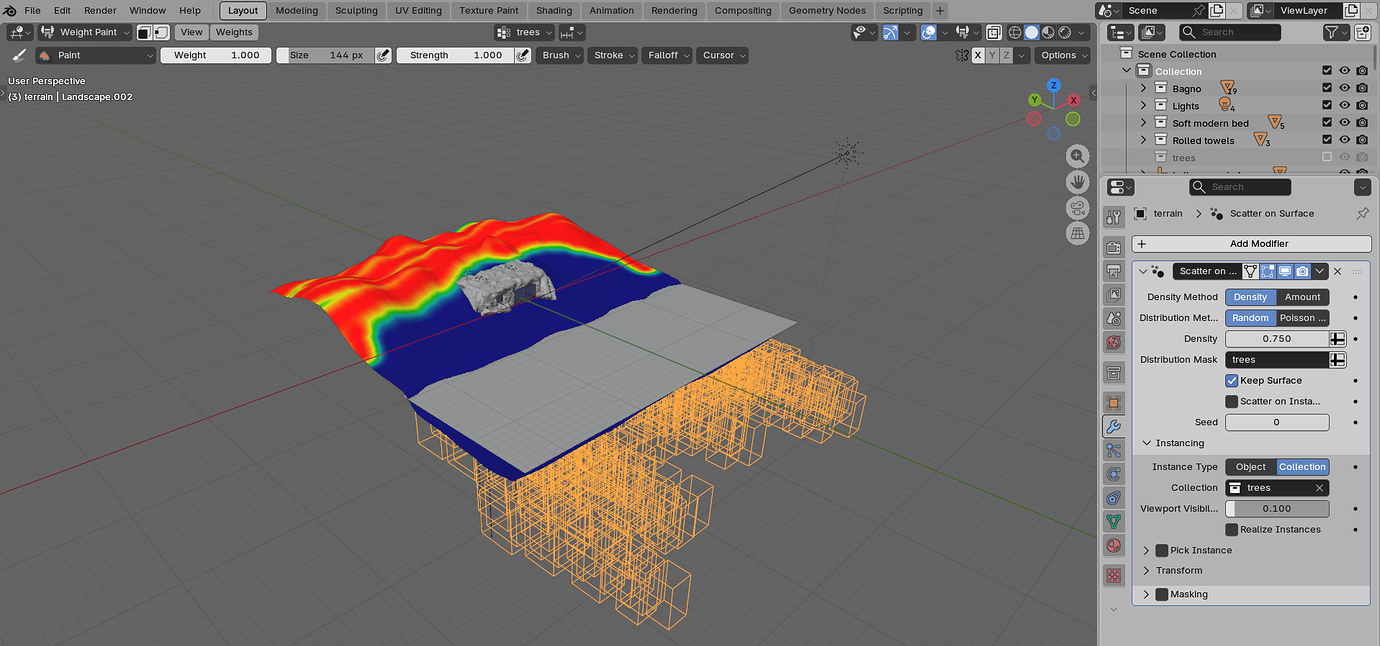The height and width of the screenshot is (646, 1380).
Task: Toggle size pressure sensitivity icon
Action: (382, 55)
